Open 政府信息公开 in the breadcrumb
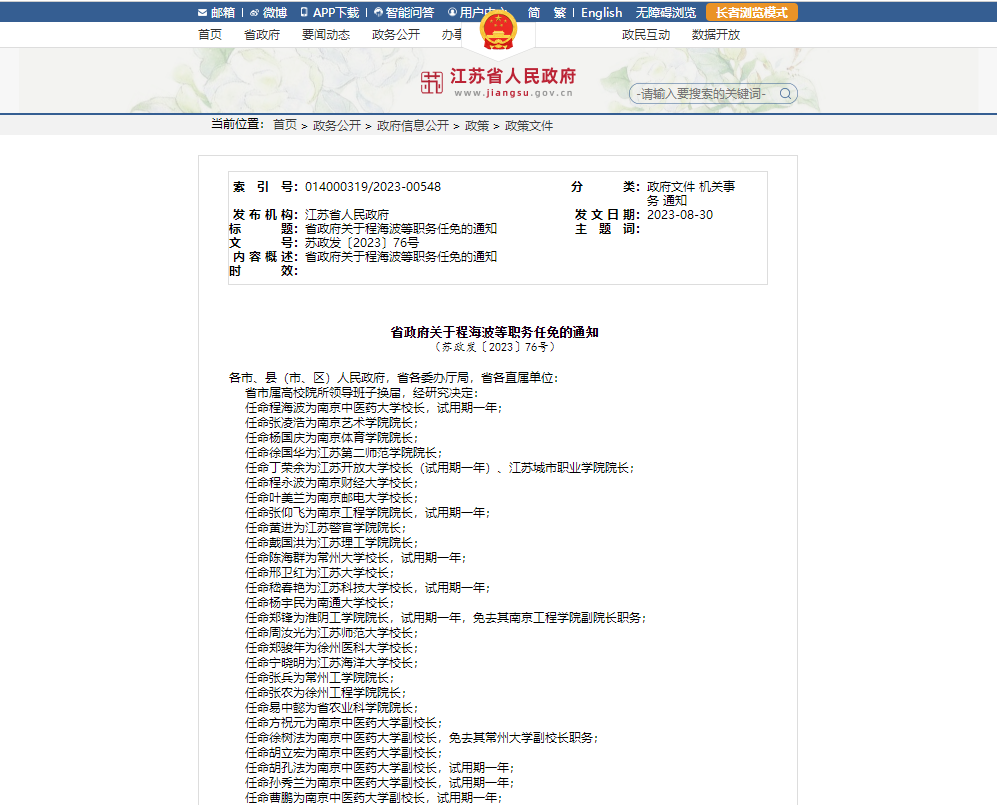Image resolution: width=997 pixels, height=805 pixels. [413, 126]
